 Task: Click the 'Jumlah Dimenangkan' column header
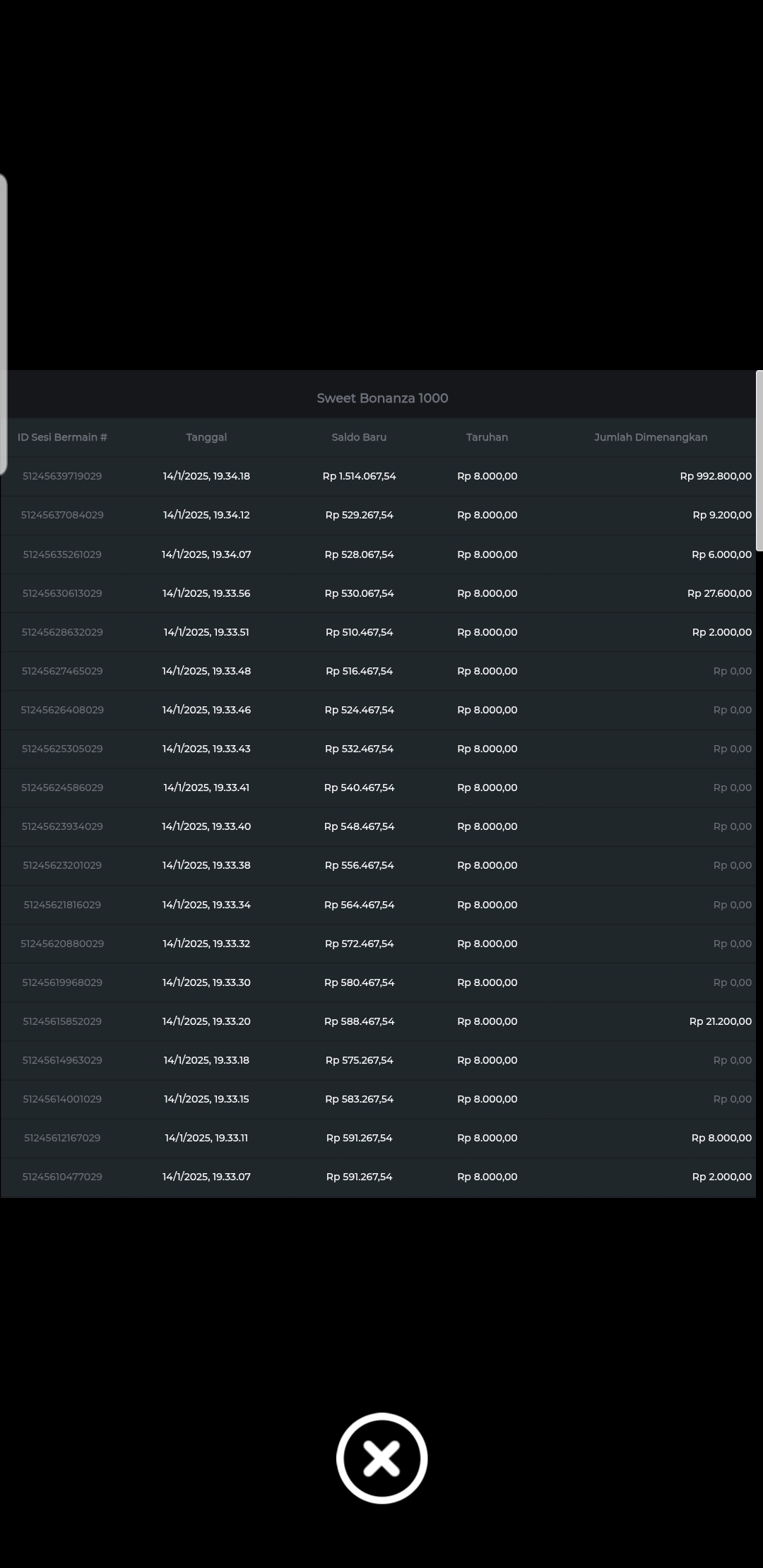point(651,437)
